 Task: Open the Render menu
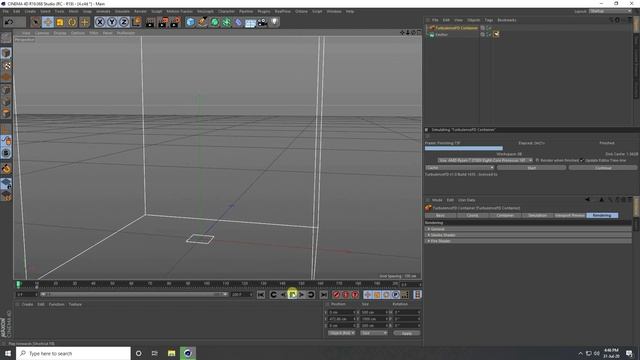[x=140, y=11]
